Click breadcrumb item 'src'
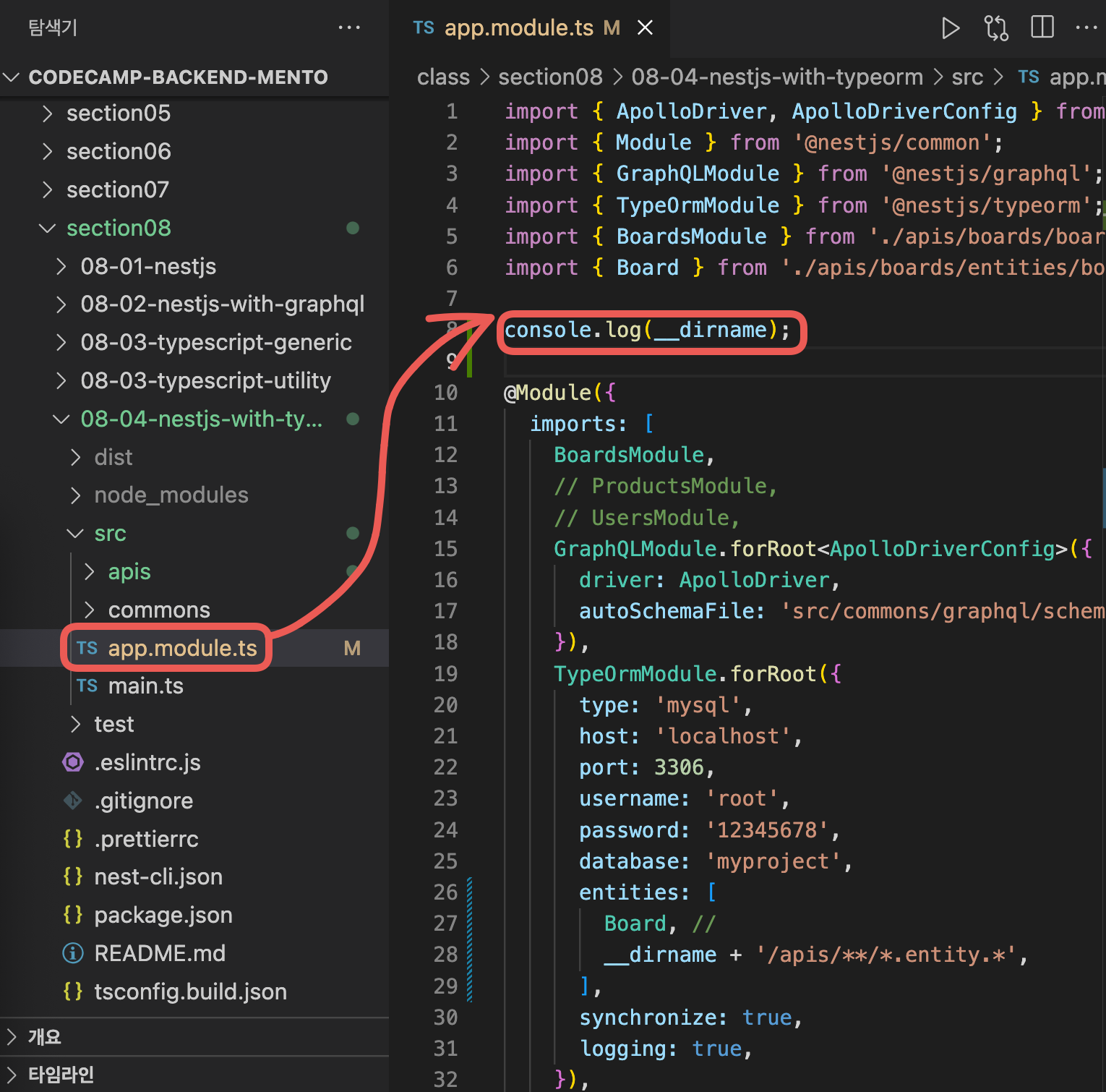The width and height of the screenshot is (1106, 1092). click(967, 77)
